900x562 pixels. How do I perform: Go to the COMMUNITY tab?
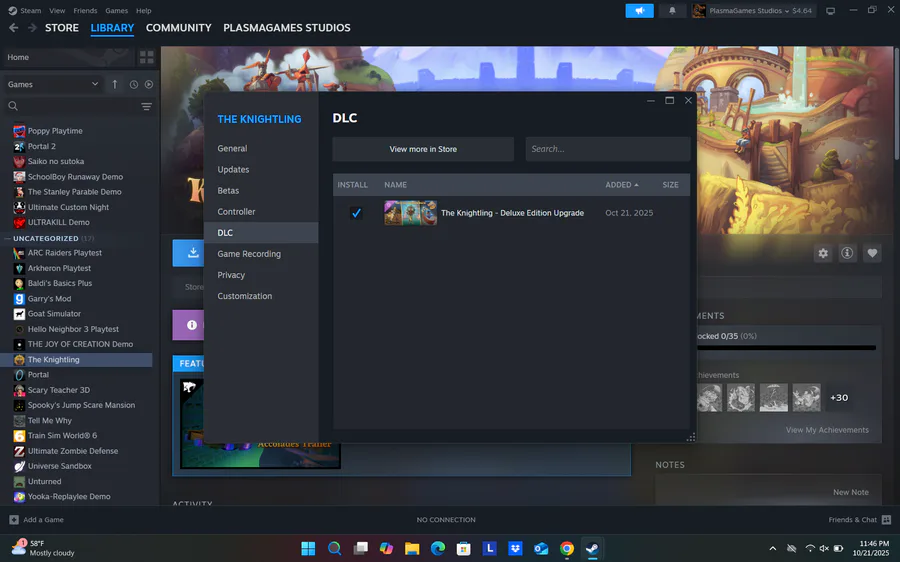pyautogui.click(x=179, y=28)
